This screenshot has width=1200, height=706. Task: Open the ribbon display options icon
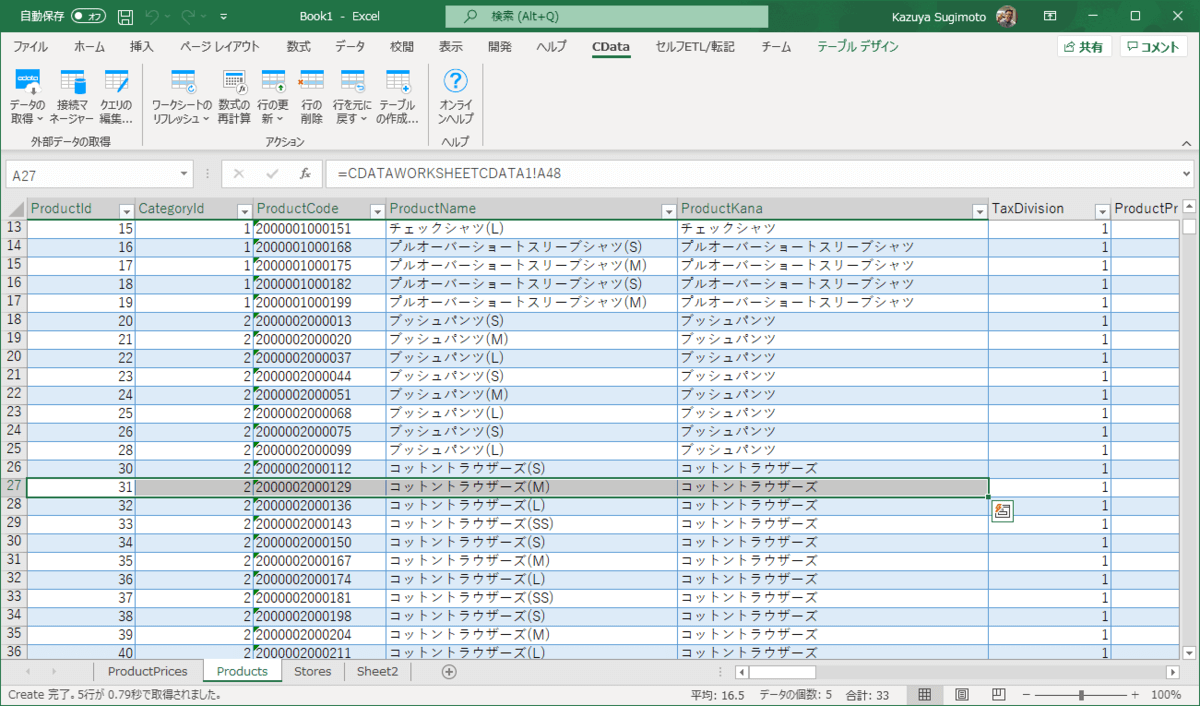pyautogui.click(x=1050, y=17)
